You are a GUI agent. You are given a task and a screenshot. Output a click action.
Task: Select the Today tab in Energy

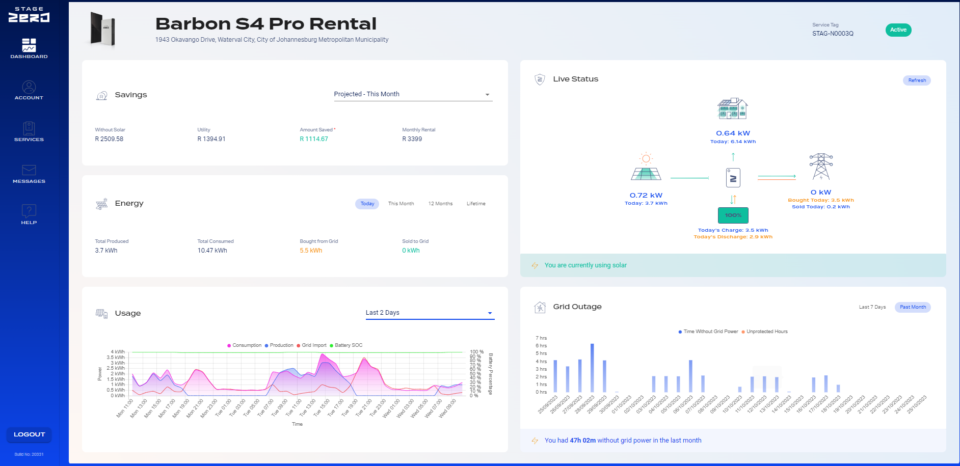(x=367, y=204)
